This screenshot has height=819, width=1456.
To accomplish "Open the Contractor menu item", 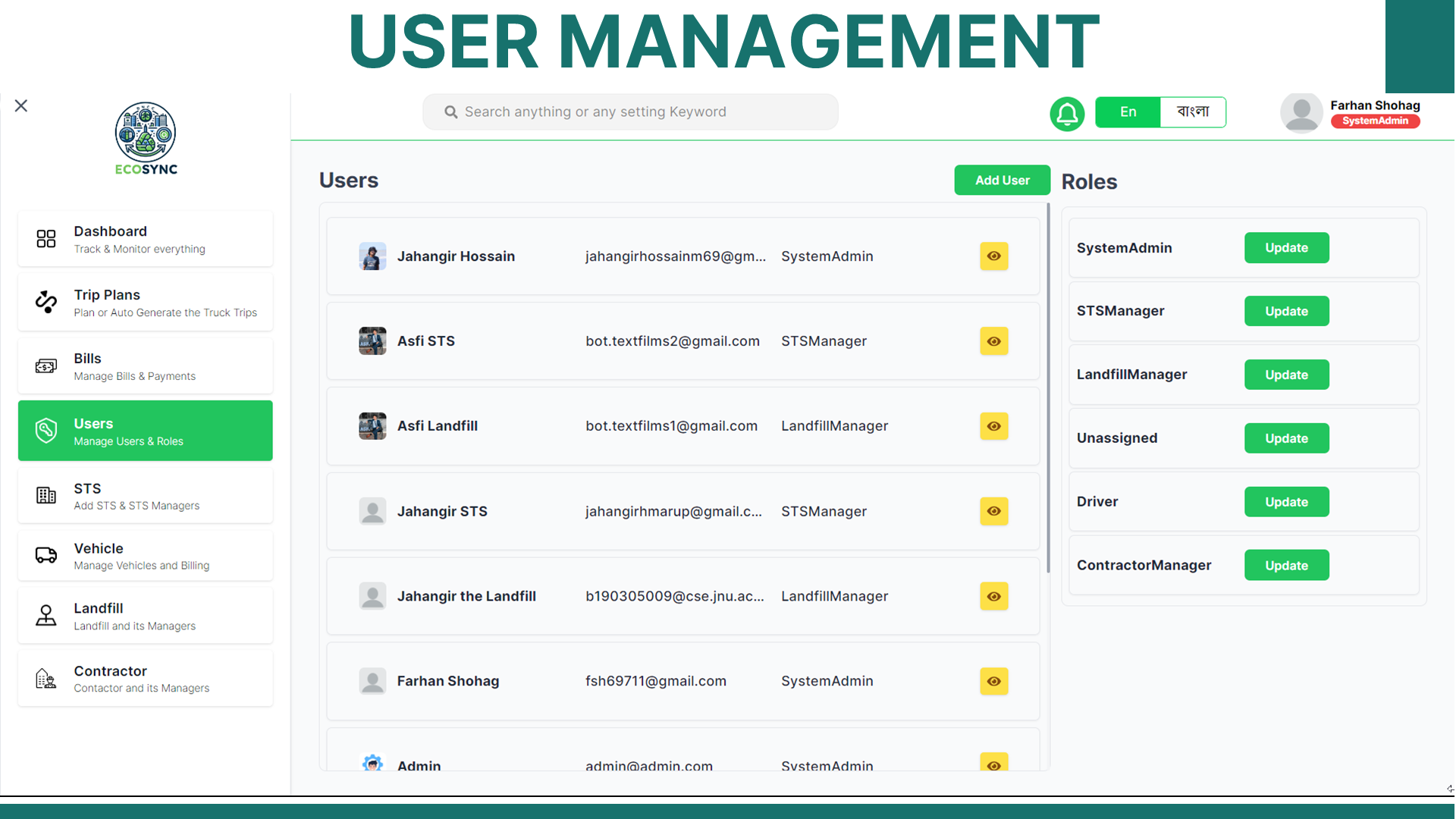I will coord(146,679).
